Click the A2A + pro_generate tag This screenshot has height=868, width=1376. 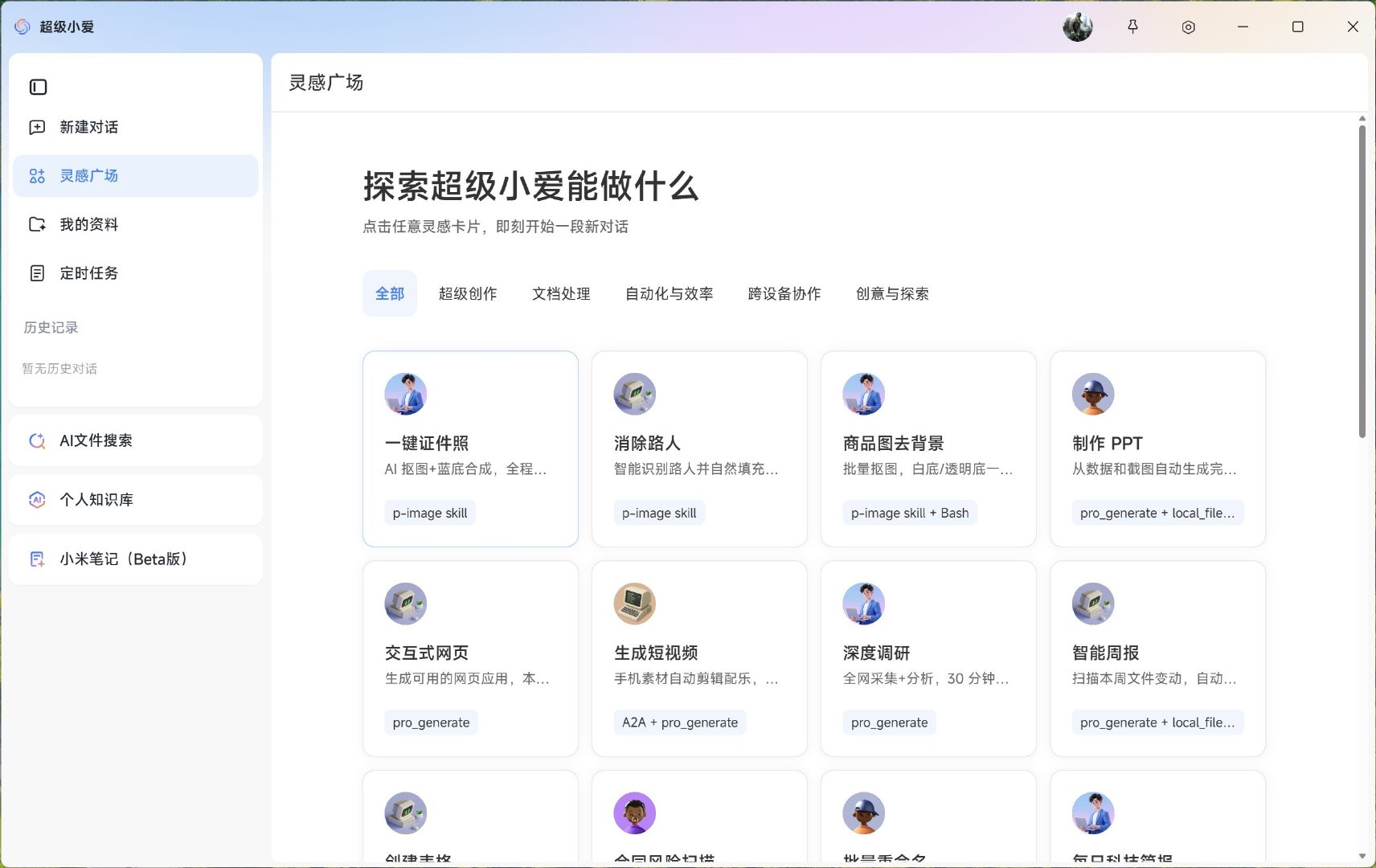click(x=680, y=723)
